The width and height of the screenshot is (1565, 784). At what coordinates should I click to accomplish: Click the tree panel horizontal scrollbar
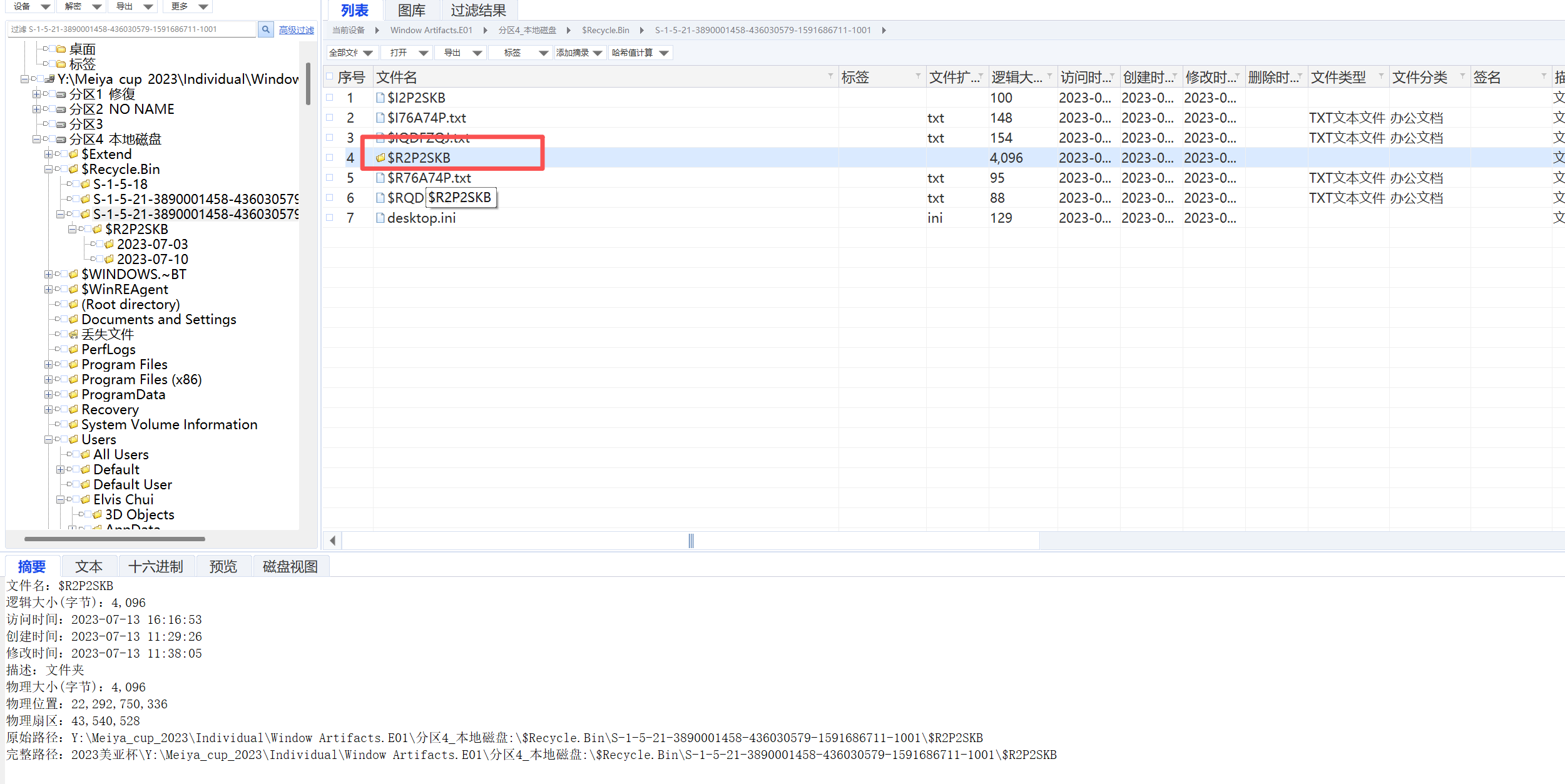pos(115,539)
